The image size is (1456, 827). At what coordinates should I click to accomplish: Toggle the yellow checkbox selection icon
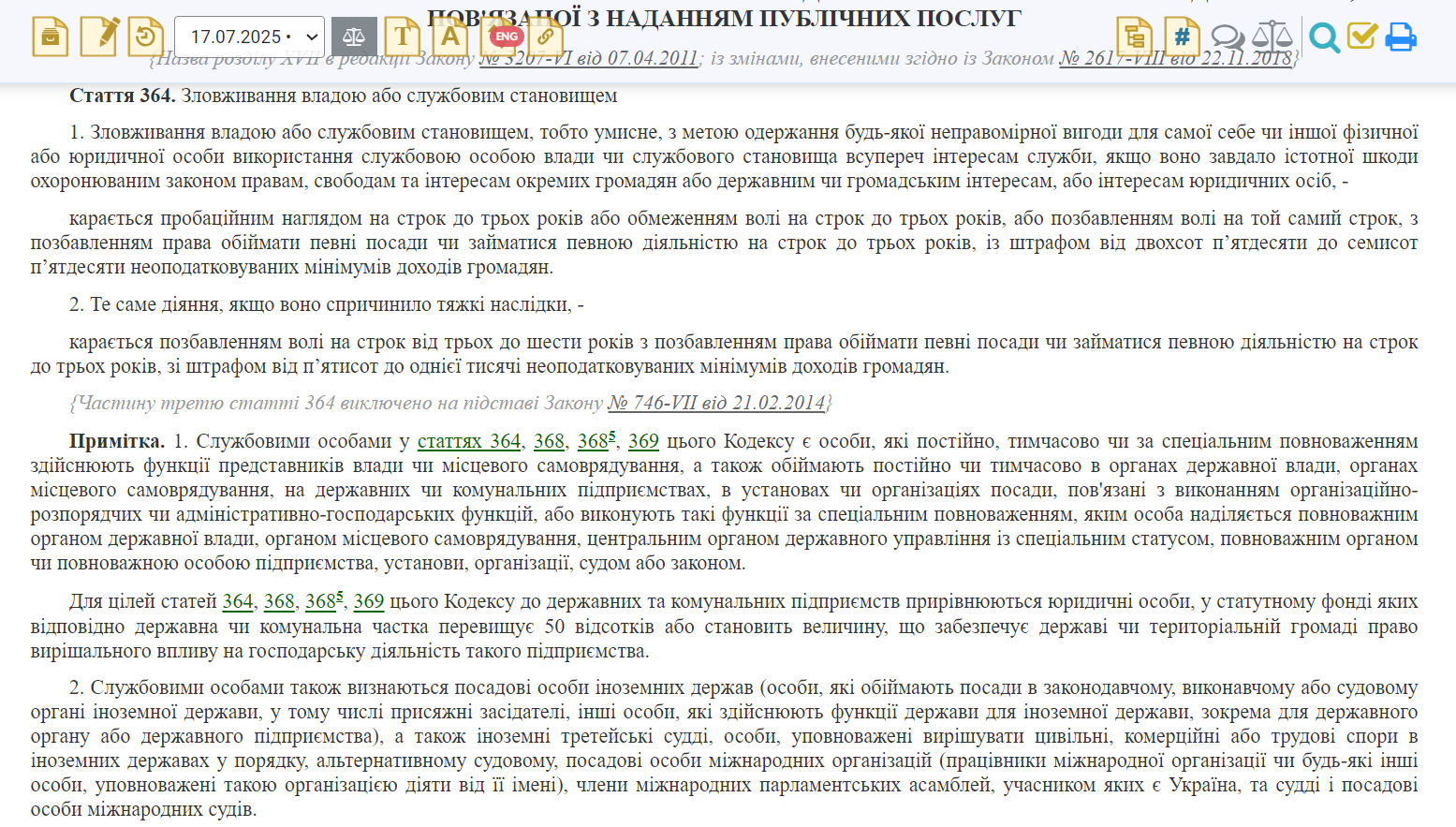point(1362,36)
